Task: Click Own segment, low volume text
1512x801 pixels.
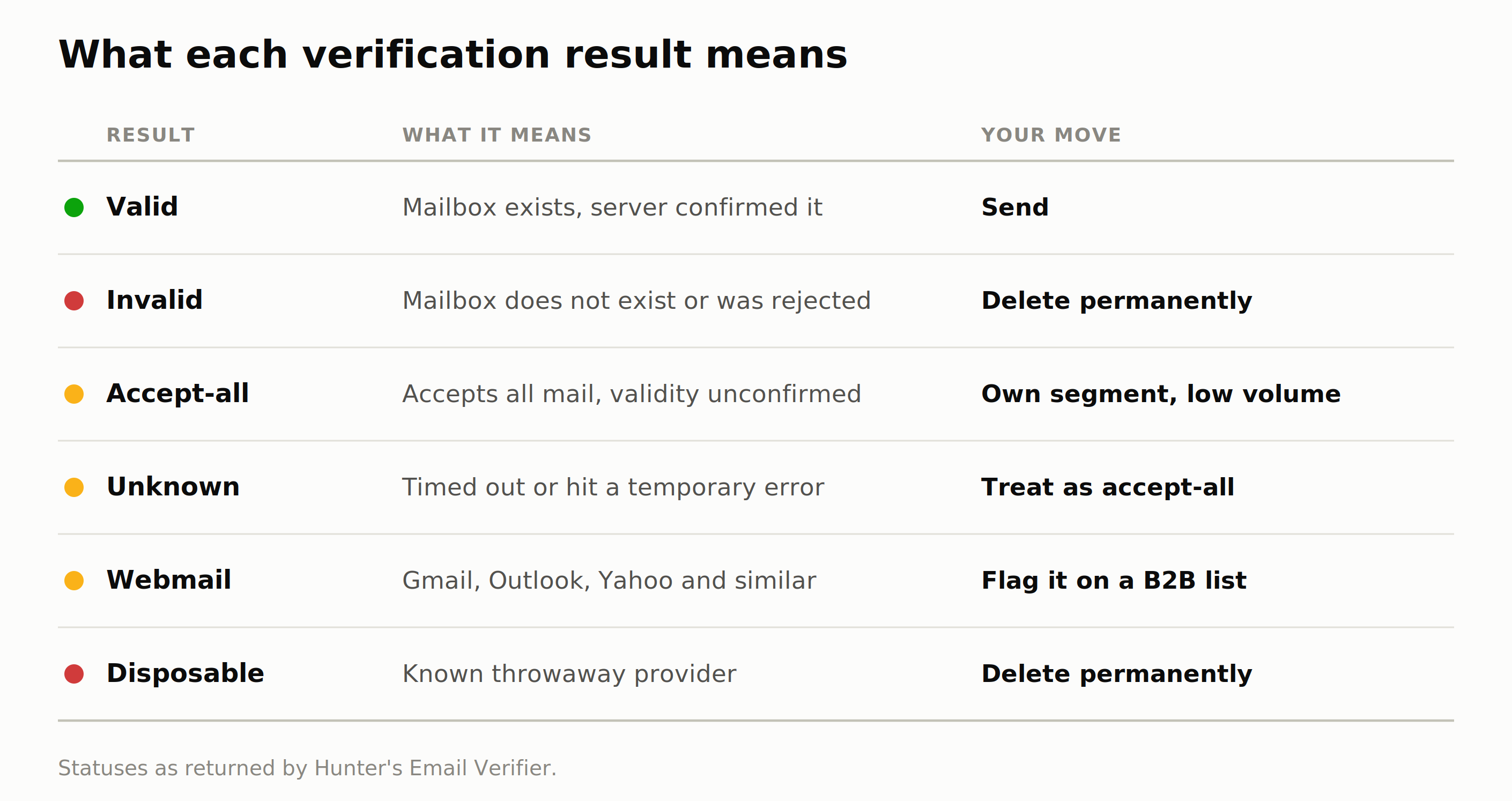Action: [x=1161, y=395]
